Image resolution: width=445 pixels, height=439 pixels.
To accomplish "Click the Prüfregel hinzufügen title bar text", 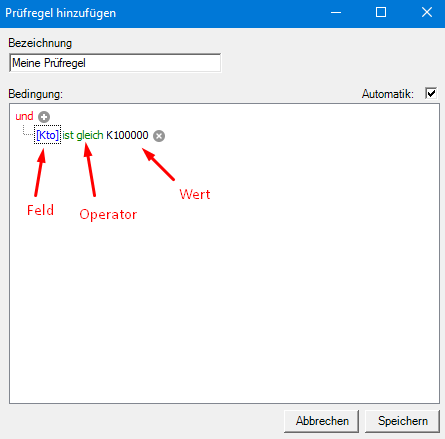I will point(61,13).
